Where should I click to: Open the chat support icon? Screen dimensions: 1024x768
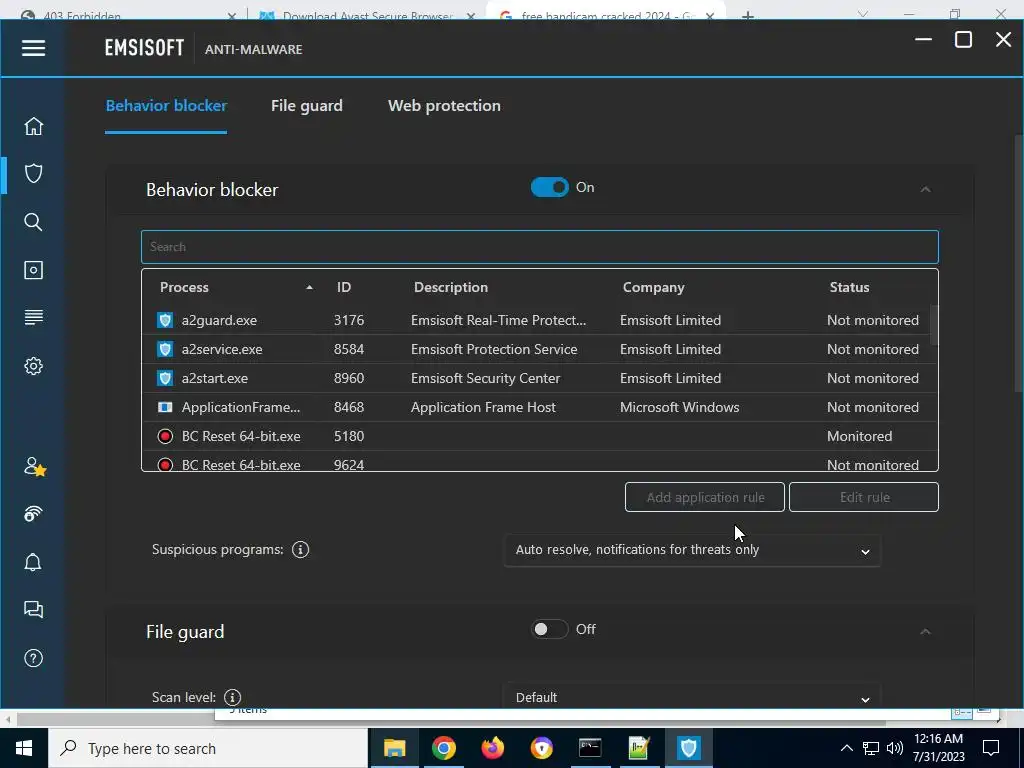pos(33,610)
